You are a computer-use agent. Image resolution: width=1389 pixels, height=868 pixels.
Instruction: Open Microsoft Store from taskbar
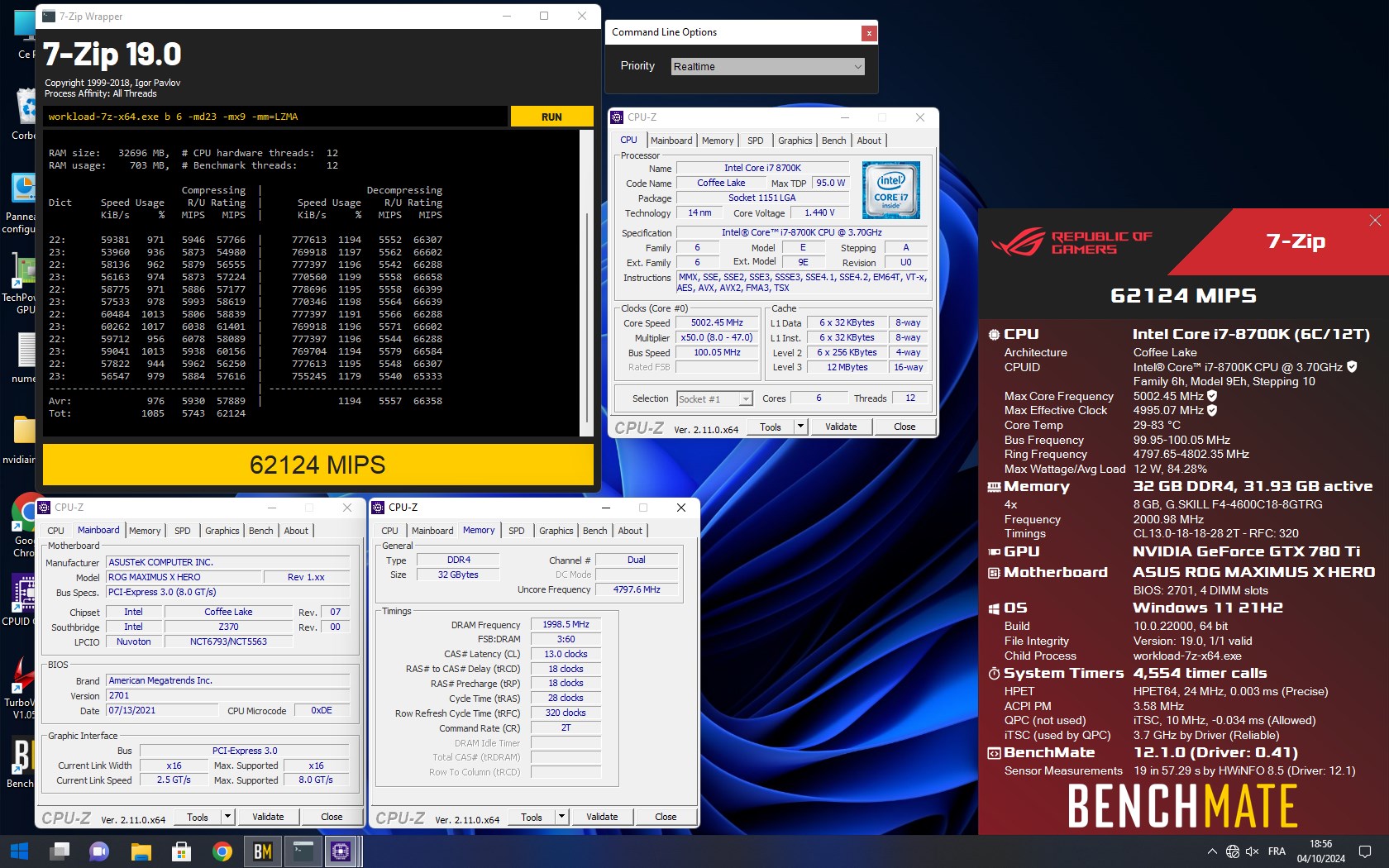pyautogui.click(x=181, y=851)
